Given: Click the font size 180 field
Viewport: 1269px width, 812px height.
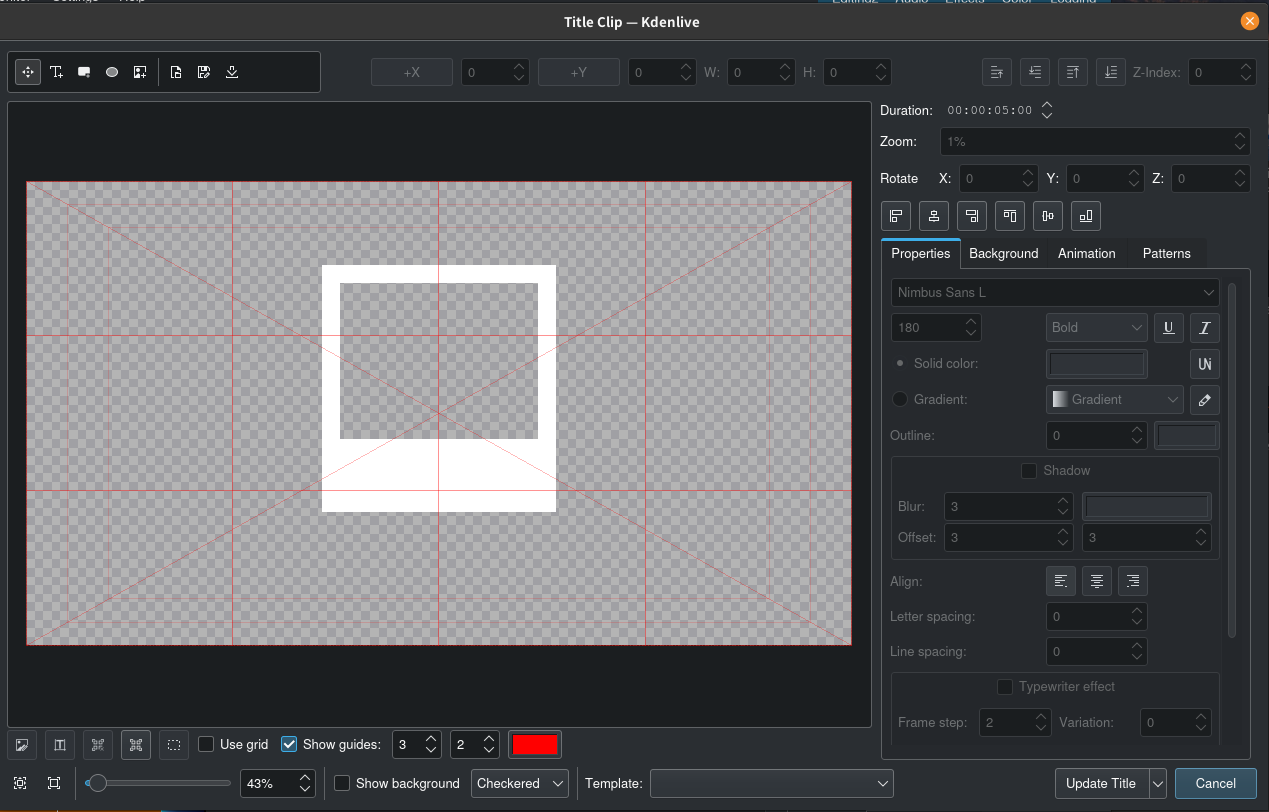Looking at the screenshot, I should click(x=936, y=327).
